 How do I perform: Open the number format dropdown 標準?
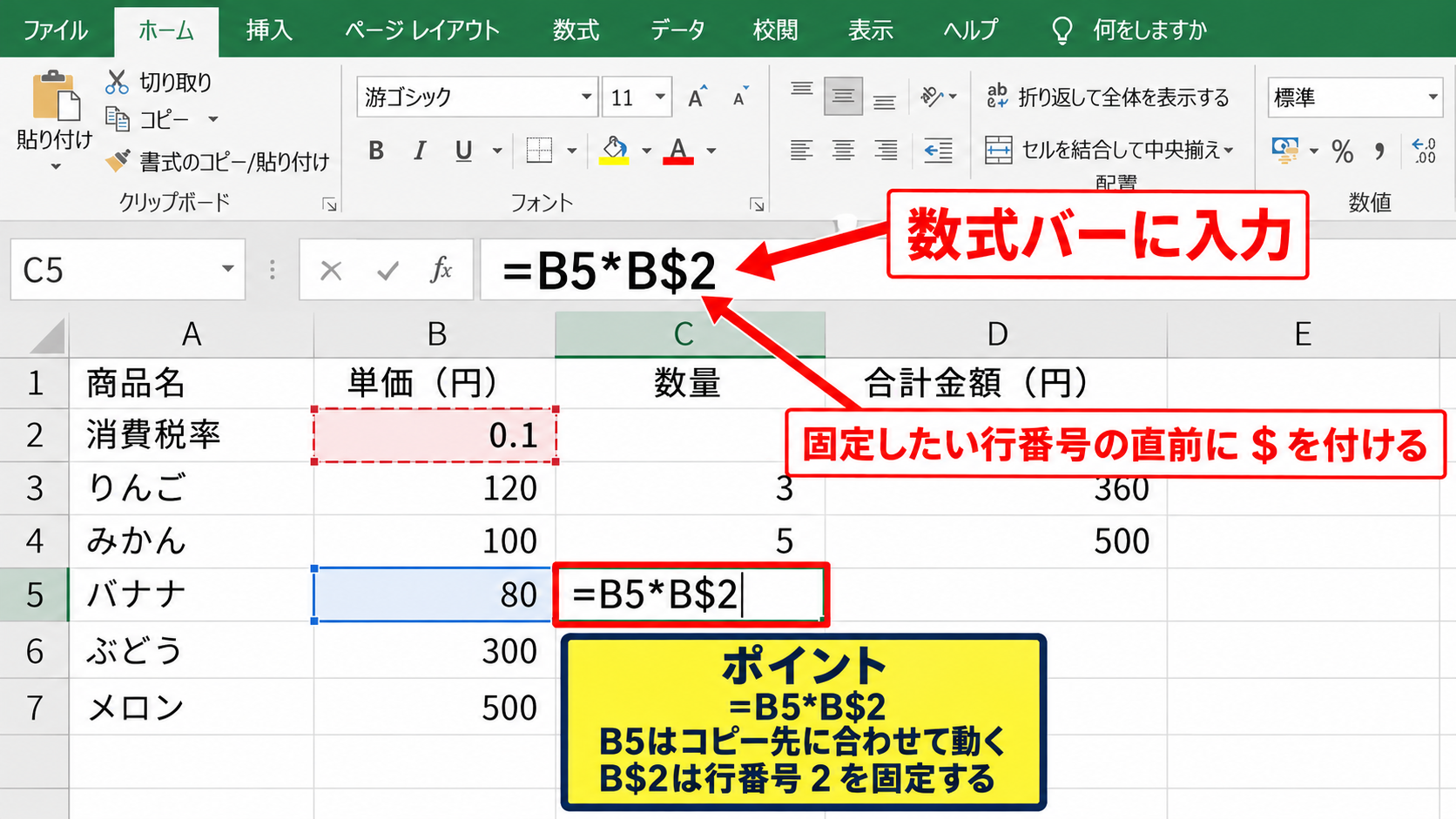tap(1432, 97)
